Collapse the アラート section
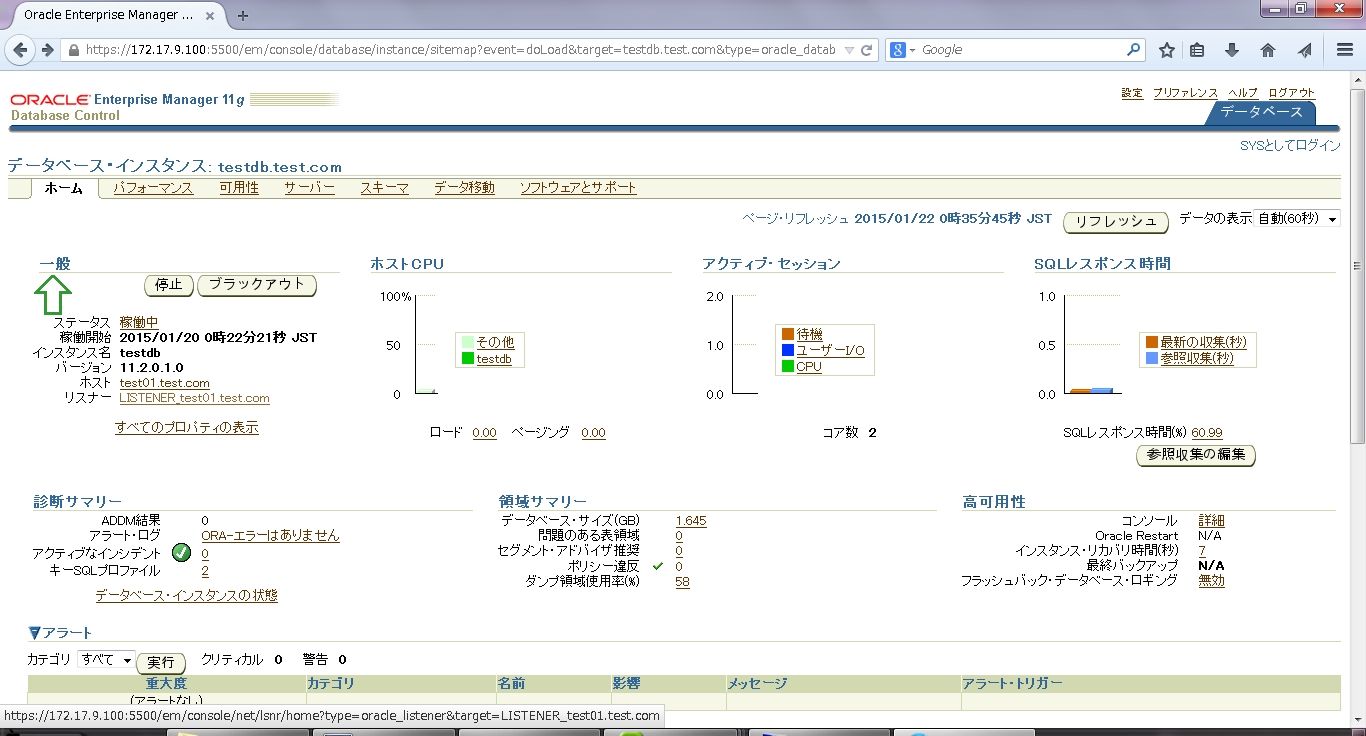The width and height of the screenshot is (1366, 736). coord(35,633)
